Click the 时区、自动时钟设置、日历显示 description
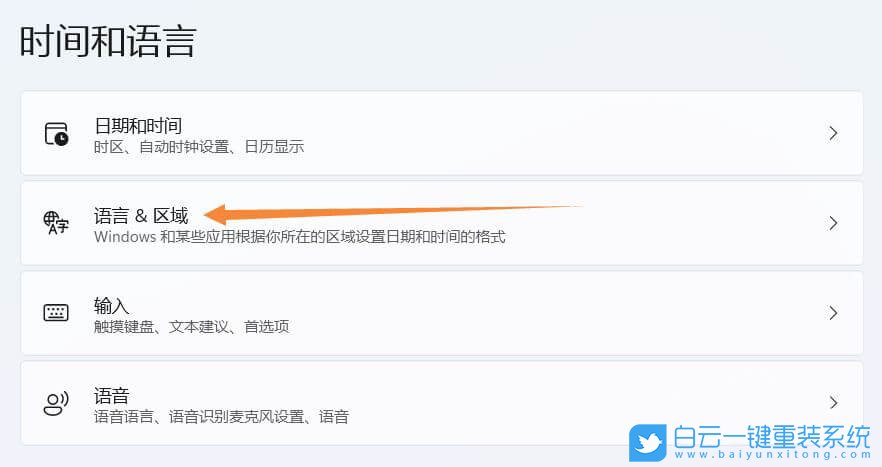 tap(198, 147)
